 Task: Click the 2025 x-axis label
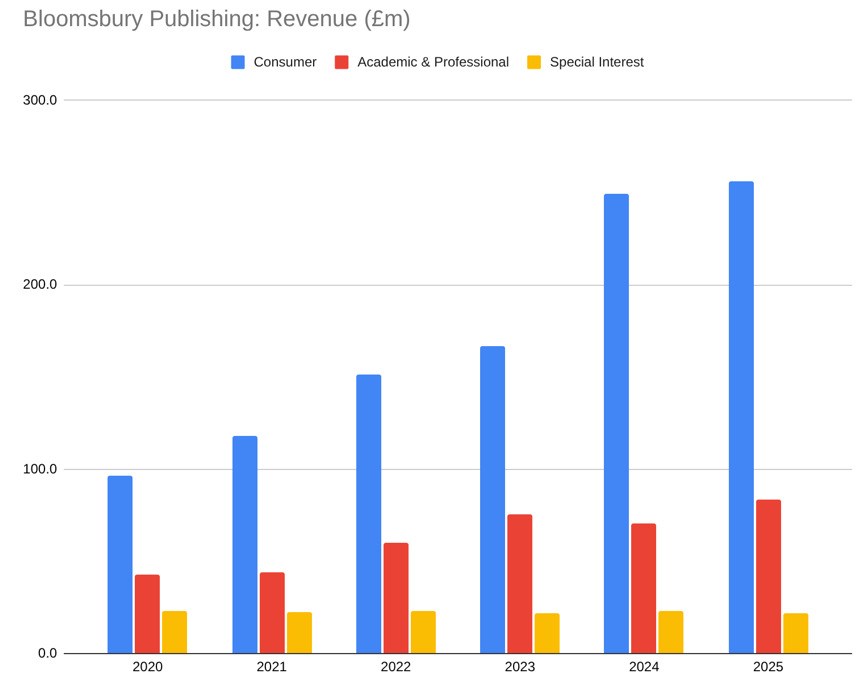point(768,667)
